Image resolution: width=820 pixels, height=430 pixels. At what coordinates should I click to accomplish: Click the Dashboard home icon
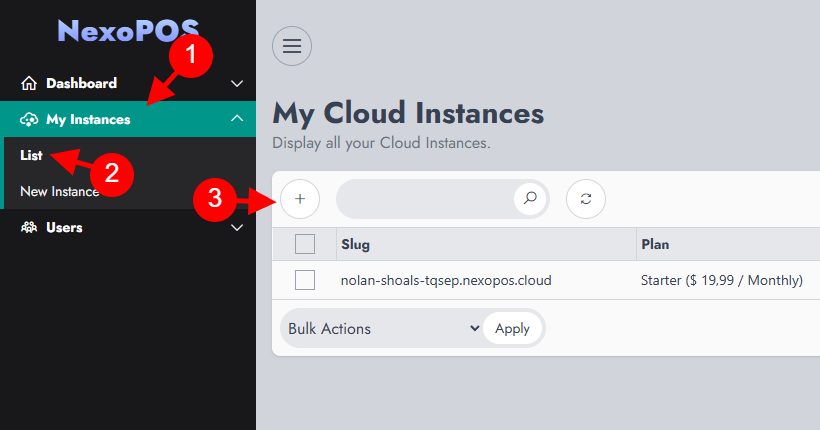(x=29, y=83)
